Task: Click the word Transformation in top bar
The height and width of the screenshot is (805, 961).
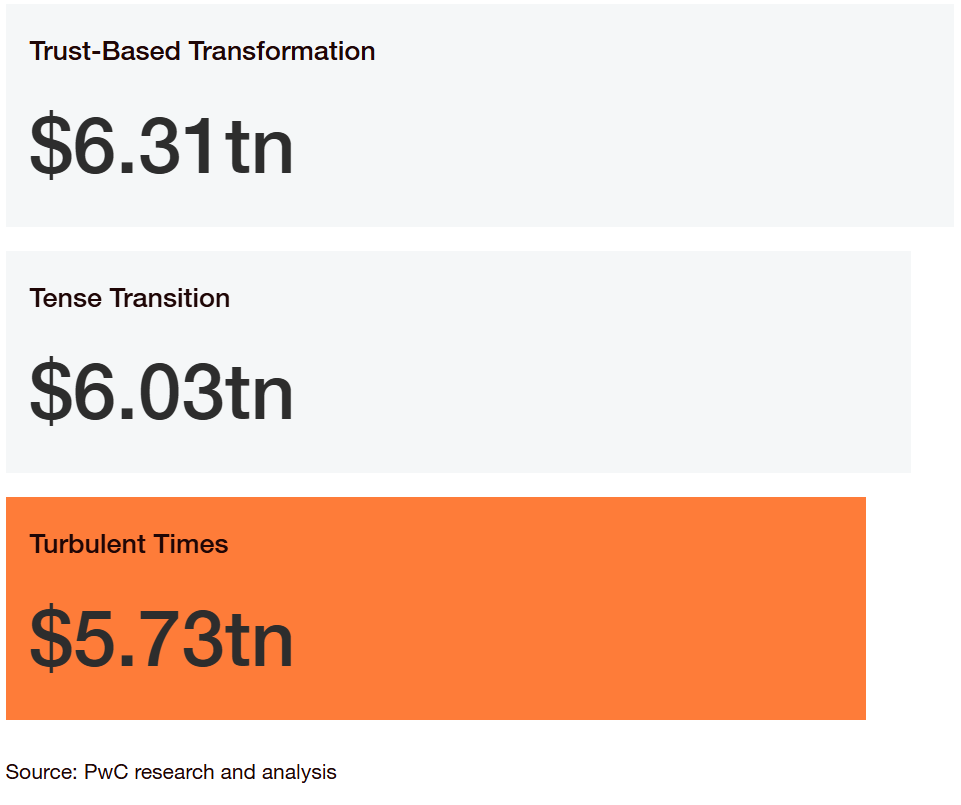Action: 282,51
